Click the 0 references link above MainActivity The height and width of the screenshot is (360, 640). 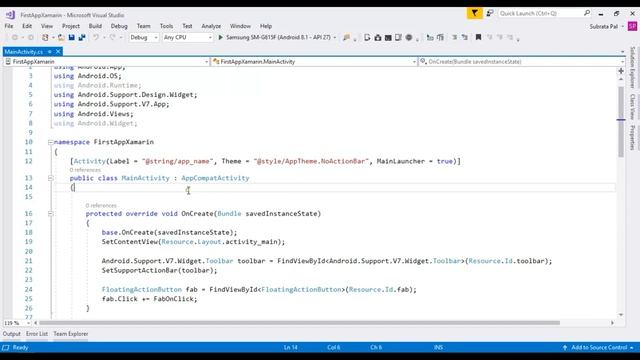click(x=85, y=170)
